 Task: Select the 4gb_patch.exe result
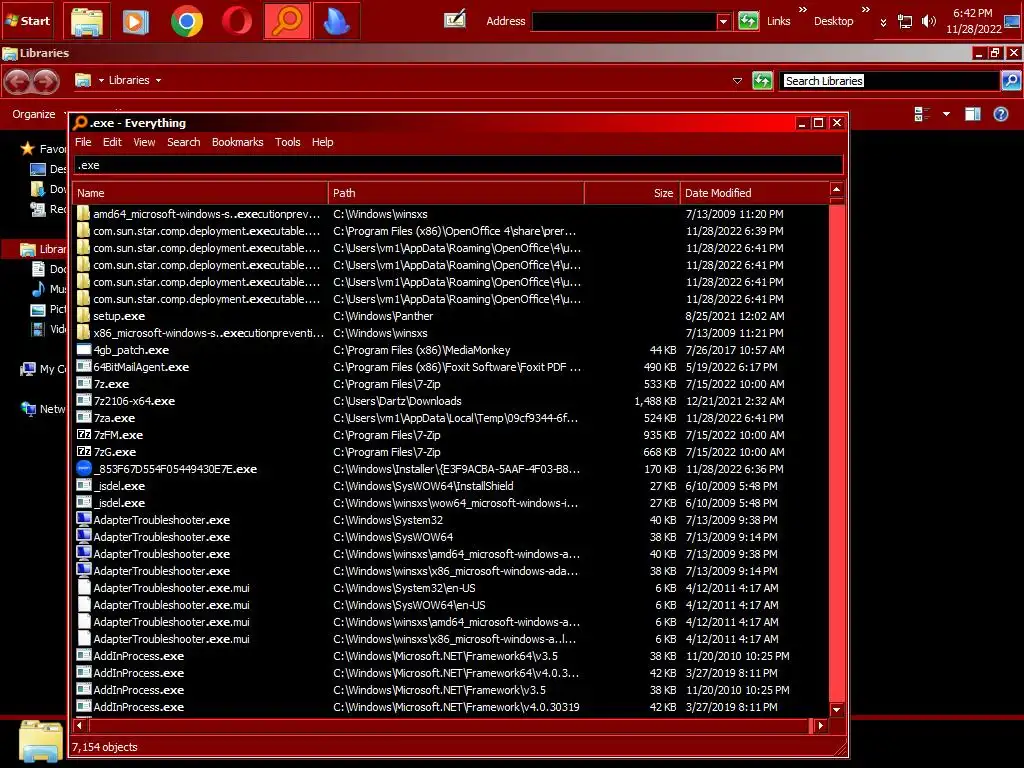pyautogui.click(x=451, y=349)
